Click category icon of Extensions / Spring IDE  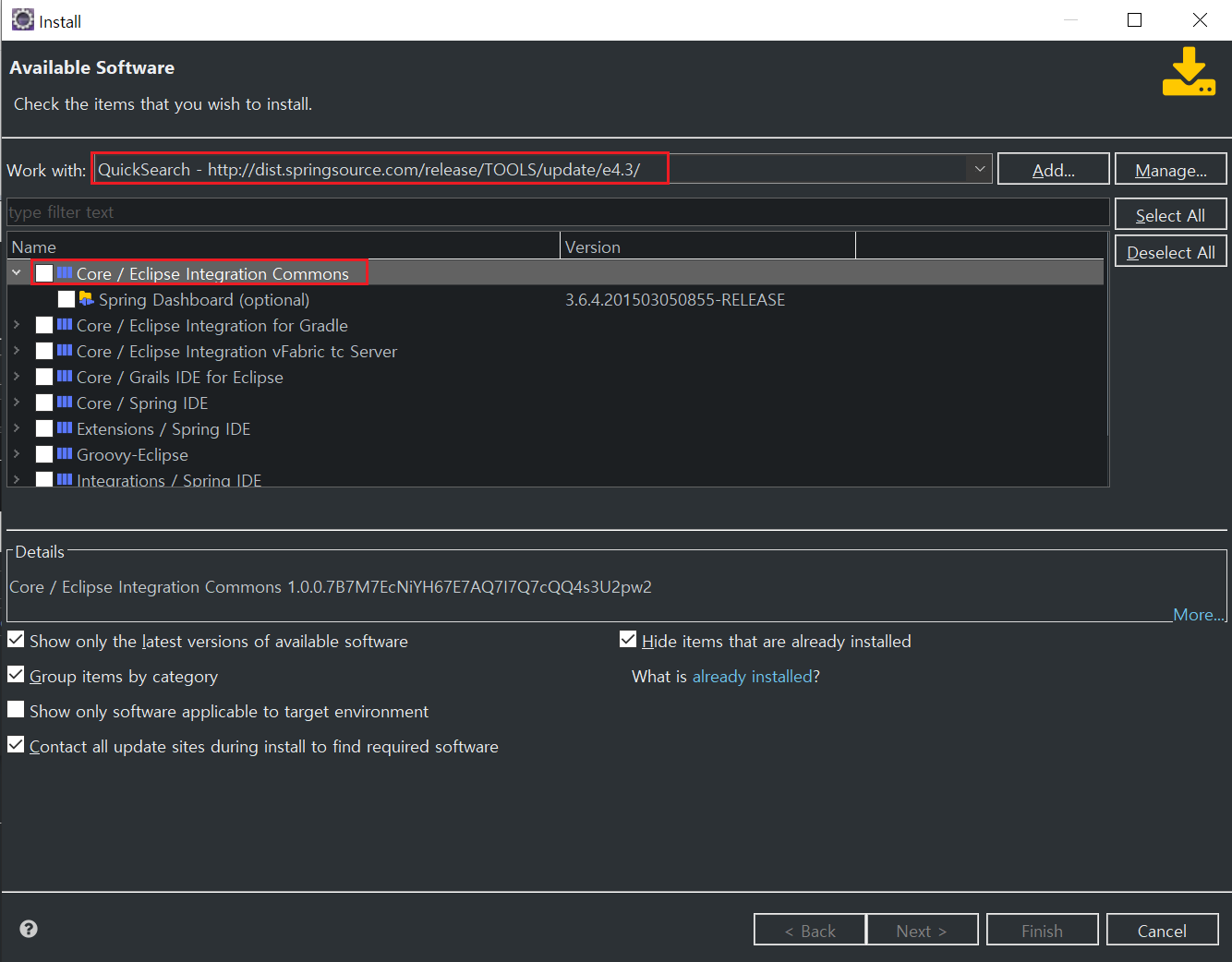point(64,428)
